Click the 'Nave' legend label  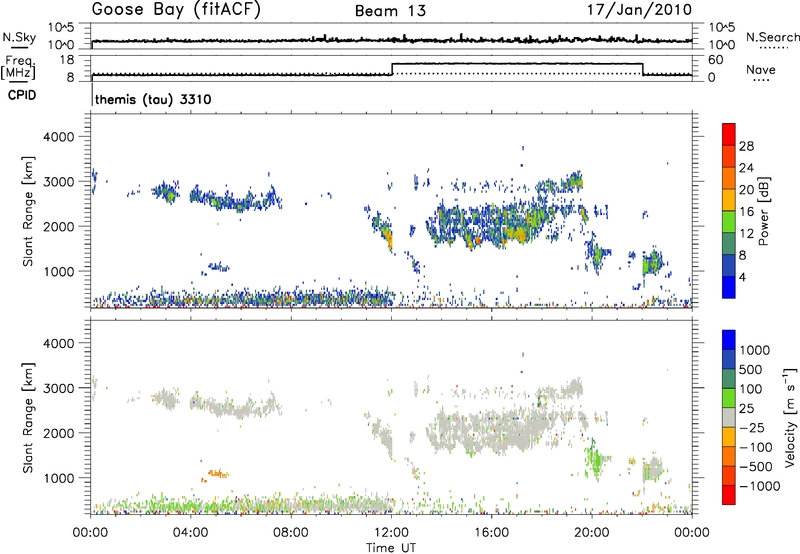pyautogui.click(x=761, y=69)
